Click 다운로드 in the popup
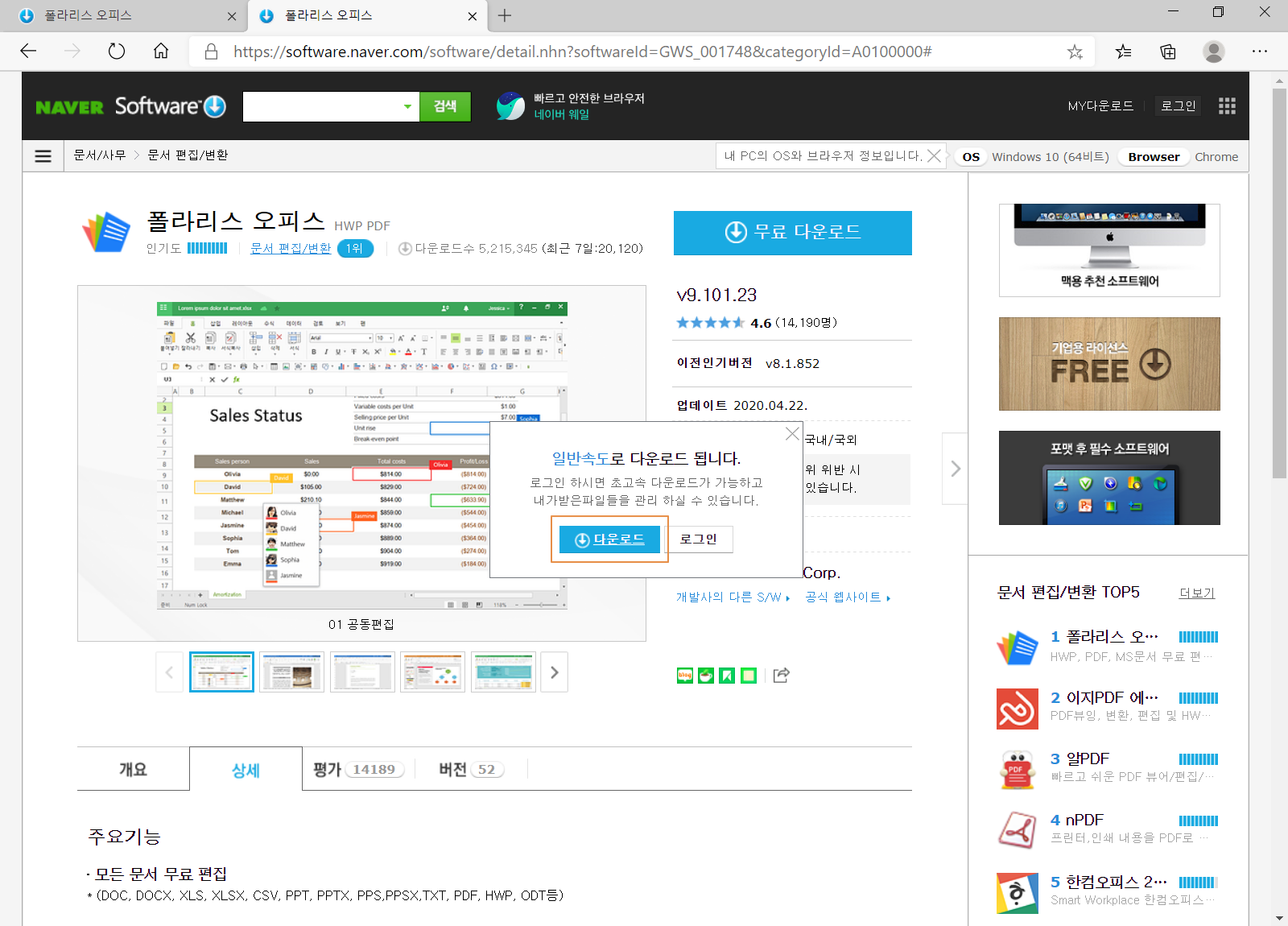This screenshot has width=1288, height=926. point(609,539)
